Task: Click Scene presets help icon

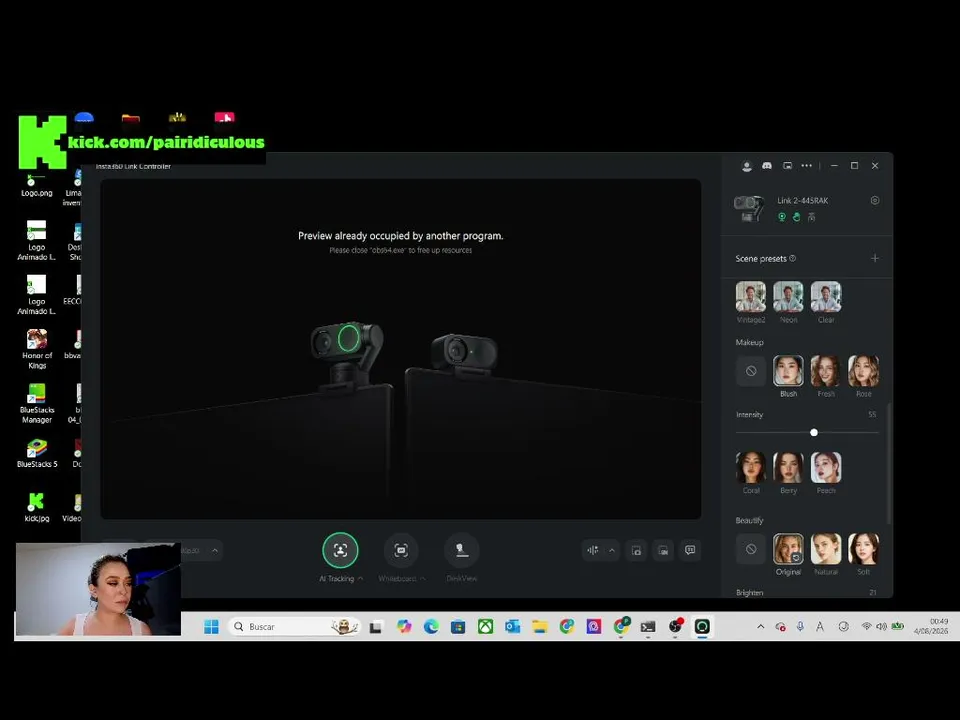Action: (x=792, y=258)
